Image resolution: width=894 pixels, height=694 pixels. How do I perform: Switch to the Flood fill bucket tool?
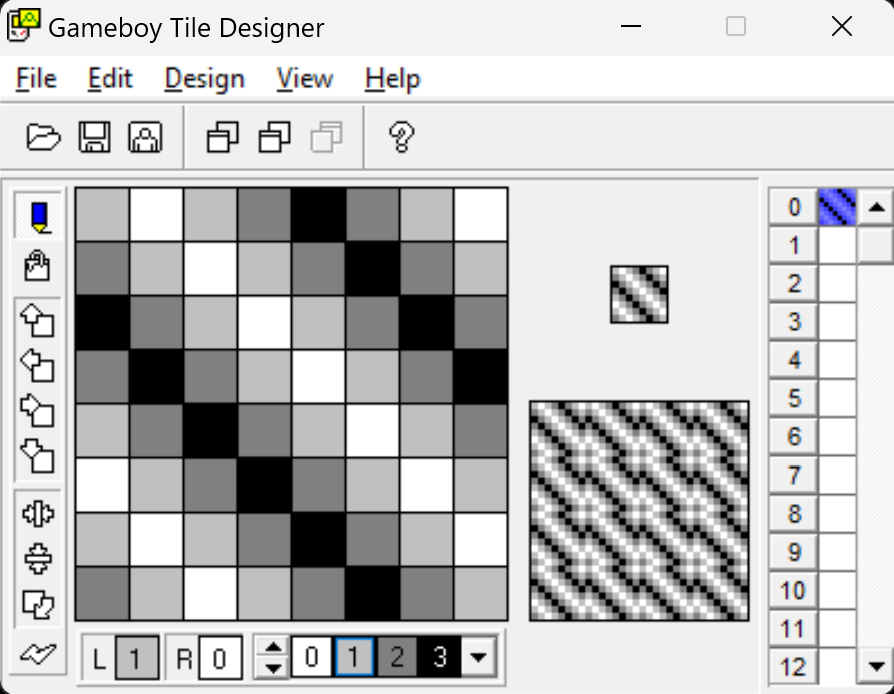[38, 266]
